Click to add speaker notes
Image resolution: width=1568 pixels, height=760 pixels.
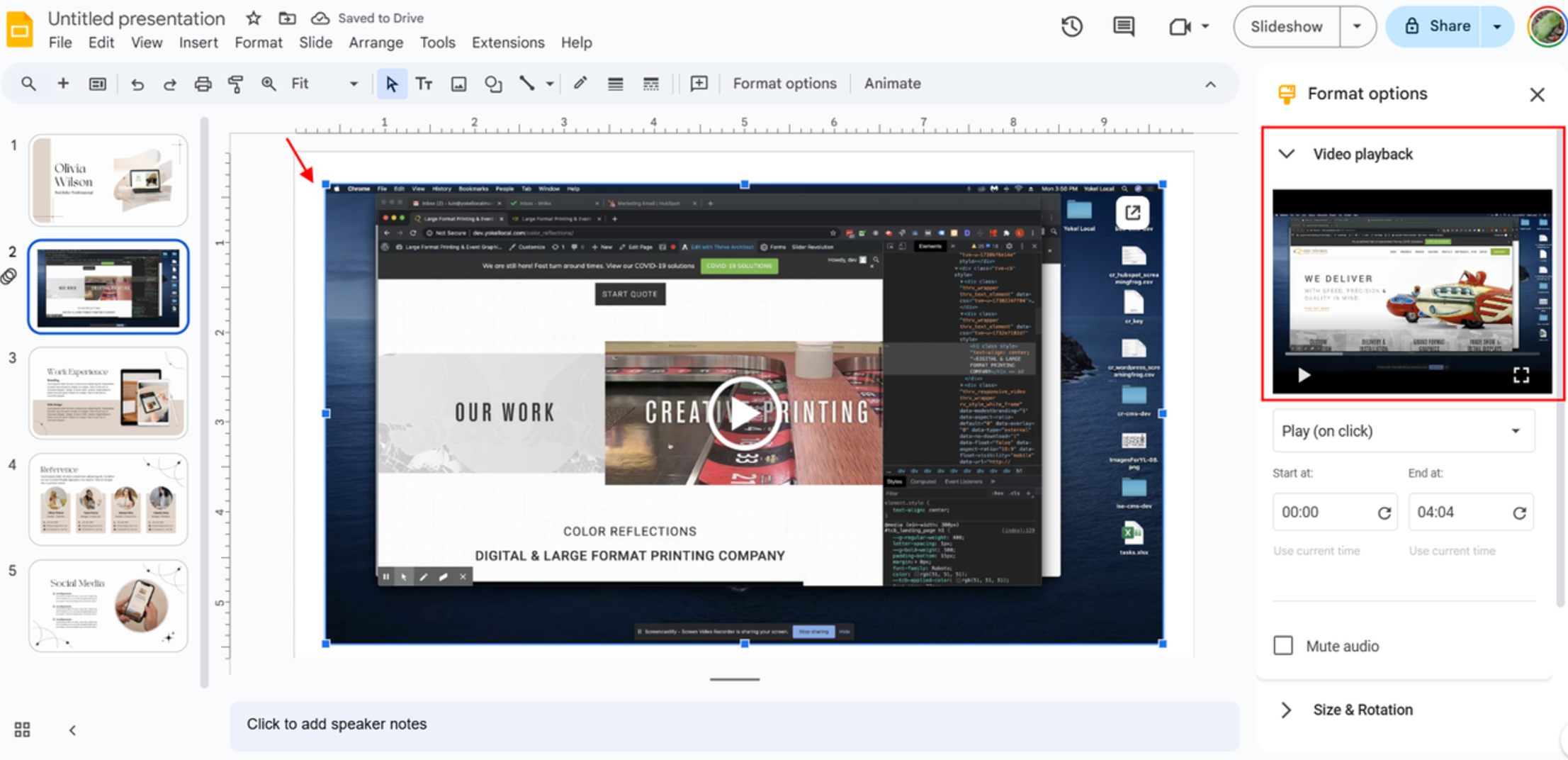[734, 725]
